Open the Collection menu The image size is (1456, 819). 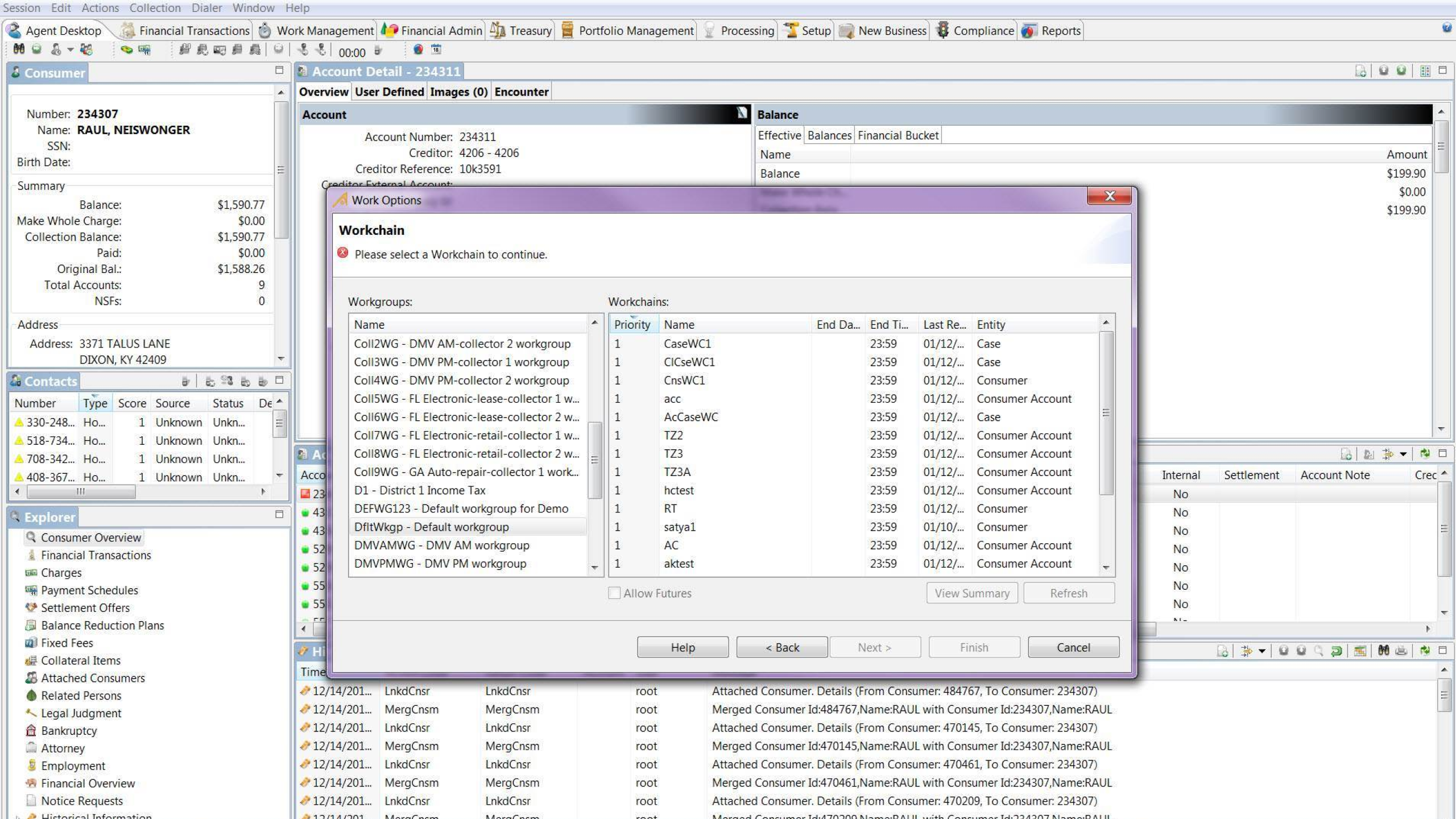pyautogui.click(x=155, y=8)
